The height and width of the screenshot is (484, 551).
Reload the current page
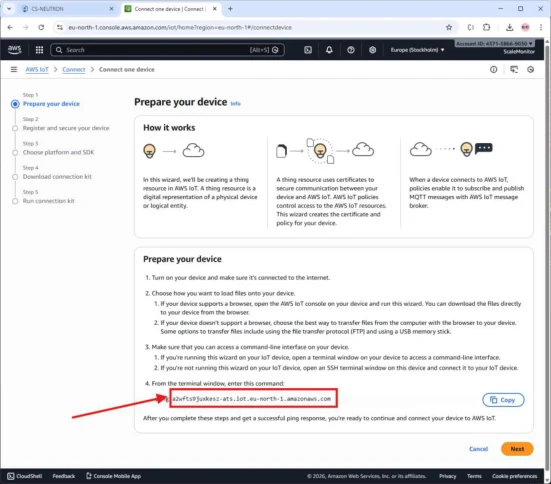[x=41, y=27]
